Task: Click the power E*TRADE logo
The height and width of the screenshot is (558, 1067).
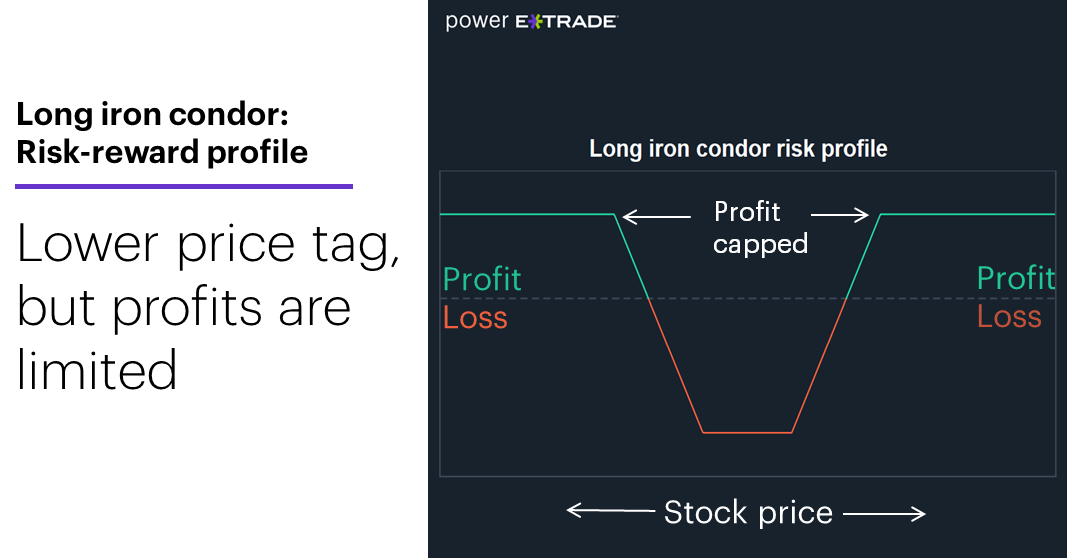Action: click(x=531, y=21)
